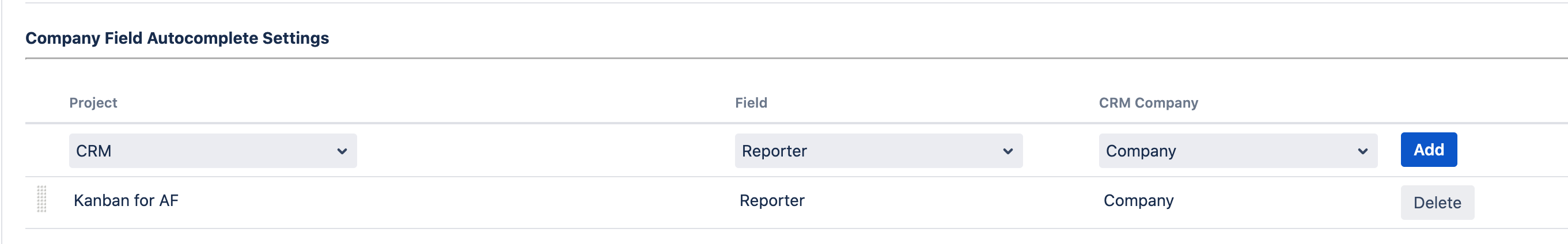Expand the Field dropdown showing Reporter

pyautogui.click(x=878, y=151)
